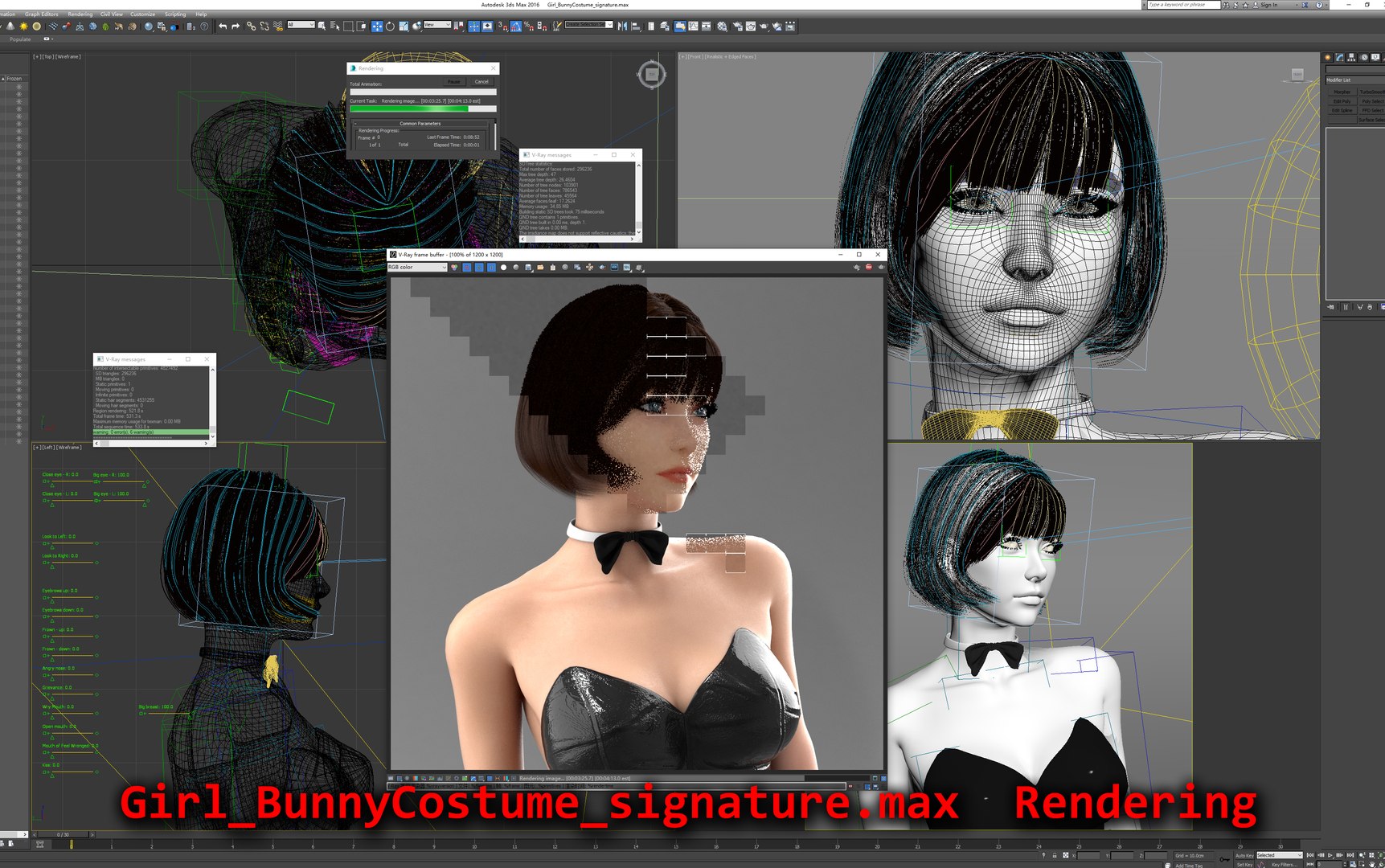Open the Help menu
This screenshot has width=1385, height=868.
pyautogui.click(x=201, y=14)
